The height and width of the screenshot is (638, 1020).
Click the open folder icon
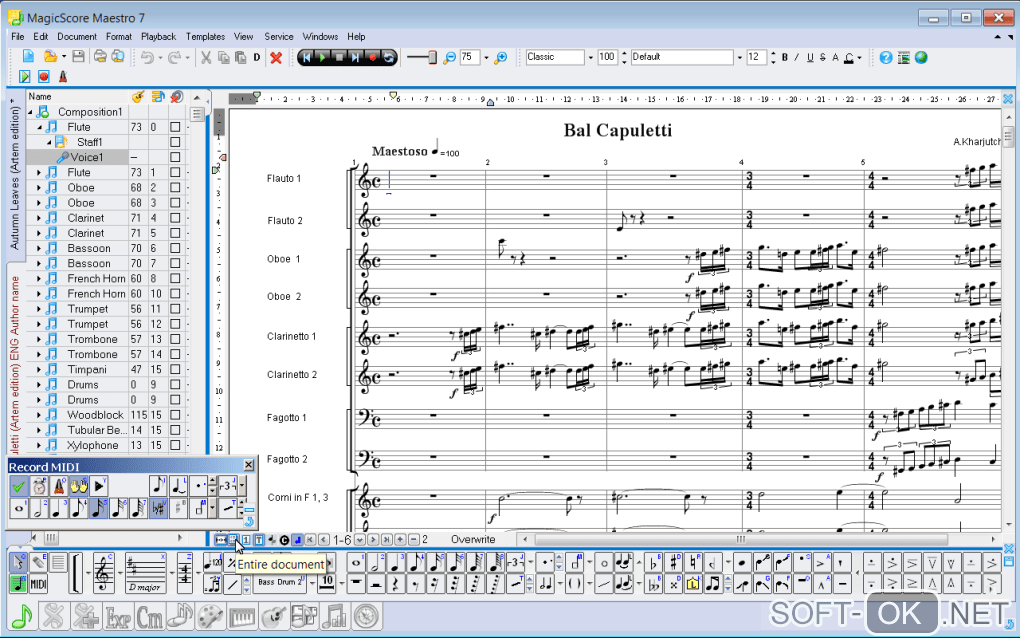pos(50,57)
